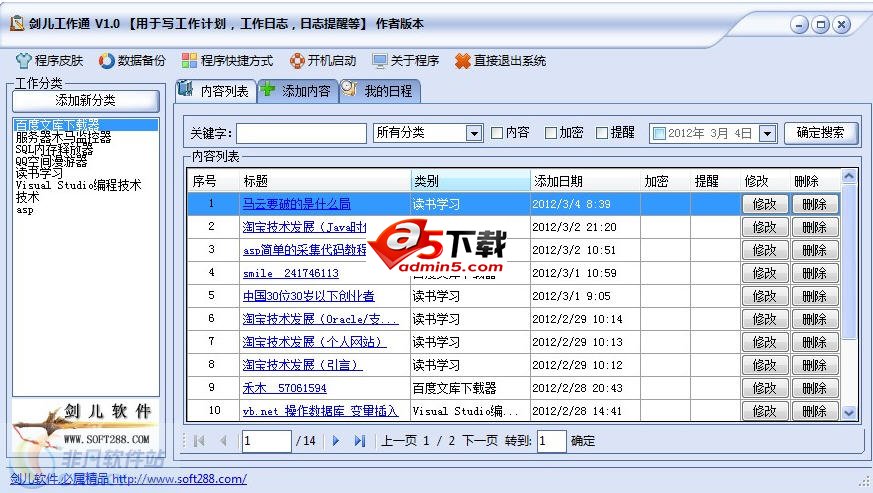The image size is (873, 493).
Task: Click the 确定搜索 button
Action: [x=821, y=133]
